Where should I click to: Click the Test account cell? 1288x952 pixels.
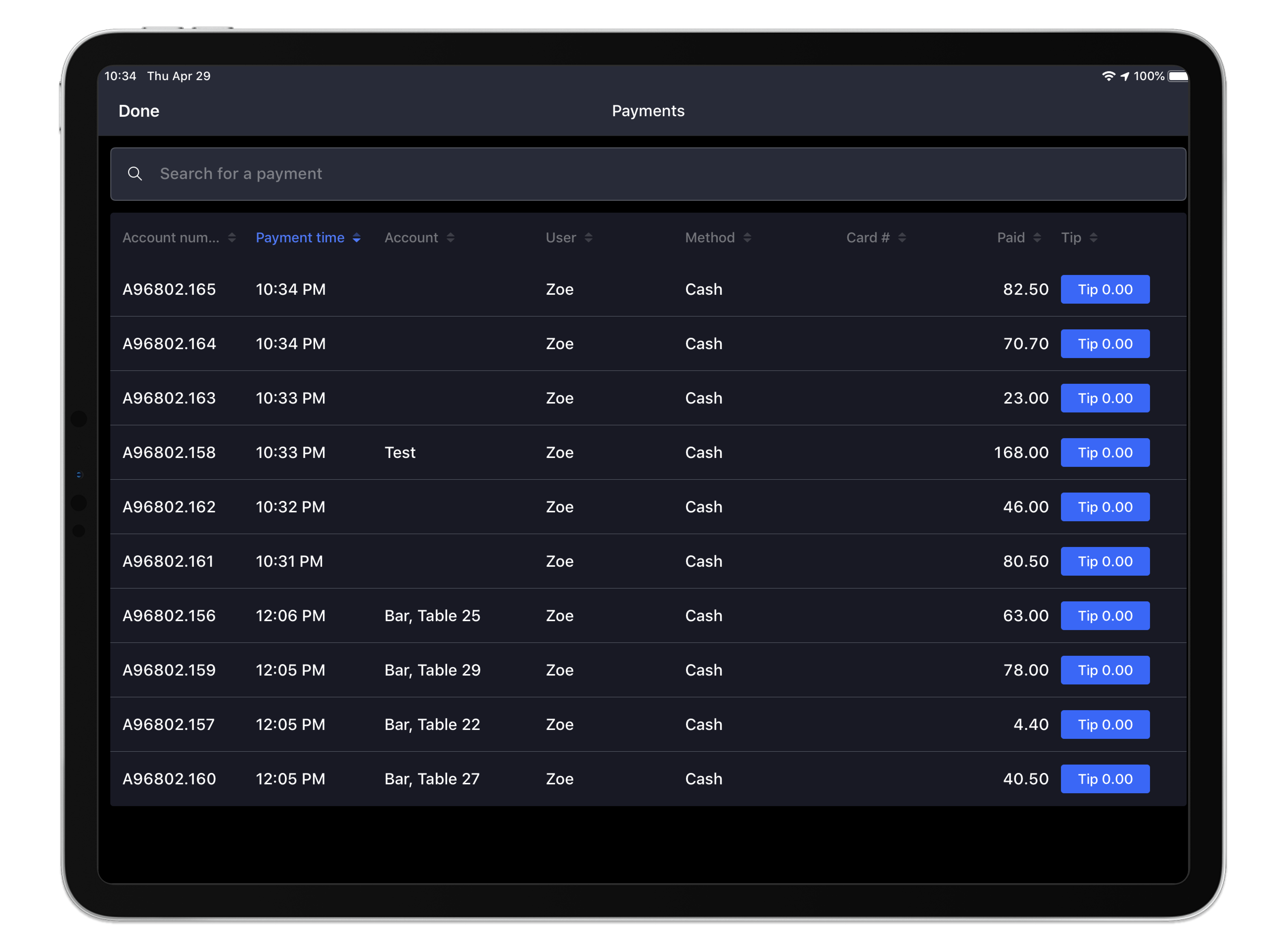coord(400,452)
